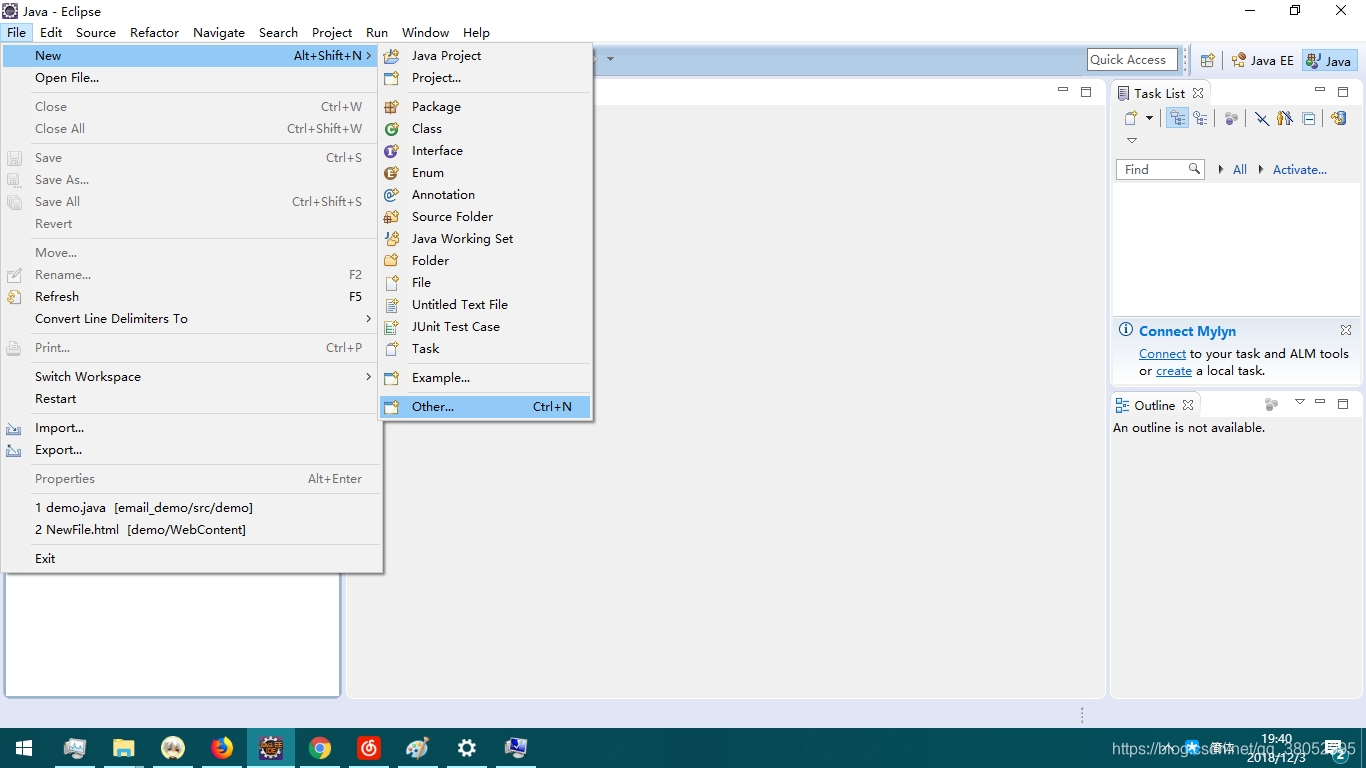Toggle Focus on Workweek in Task List
Viewport: 1366px width, 768px height.
click(x=1231, y=118)
